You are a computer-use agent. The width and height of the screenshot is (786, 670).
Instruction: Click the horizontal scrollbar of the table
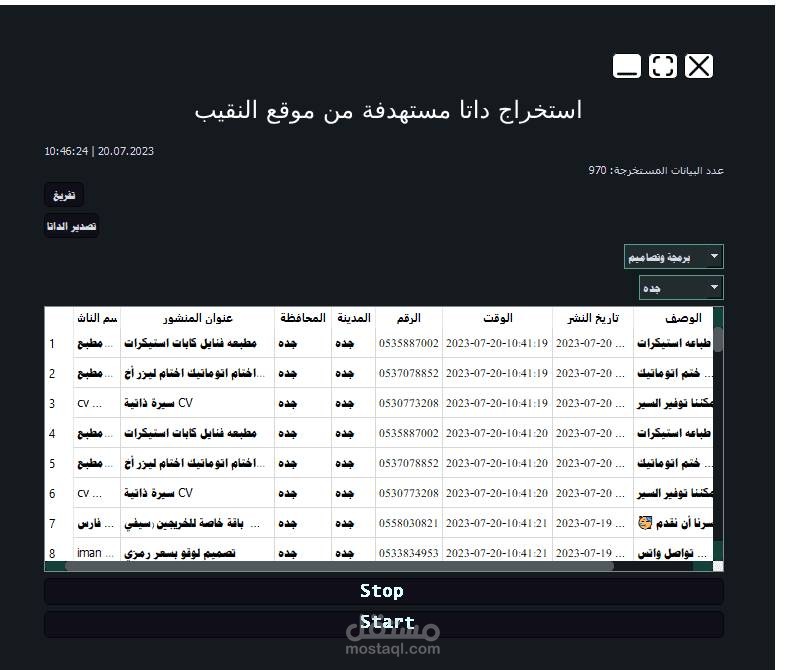(x=339, y=566)
